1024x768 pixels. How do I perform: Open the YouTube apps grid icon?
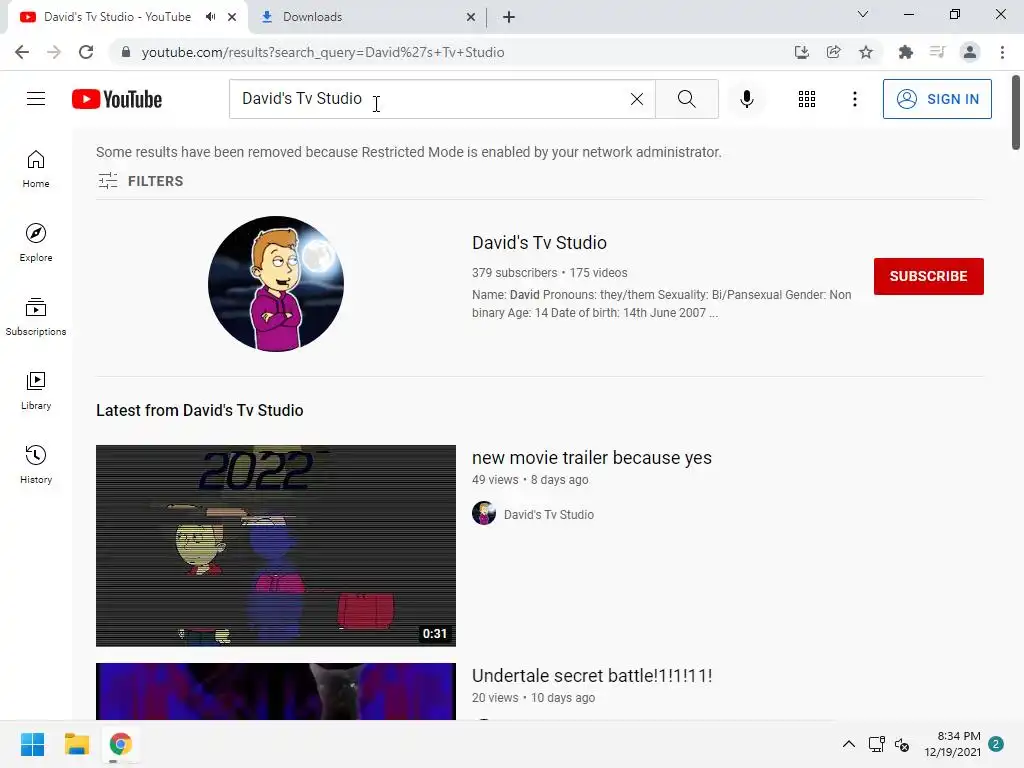coord(807,99)
